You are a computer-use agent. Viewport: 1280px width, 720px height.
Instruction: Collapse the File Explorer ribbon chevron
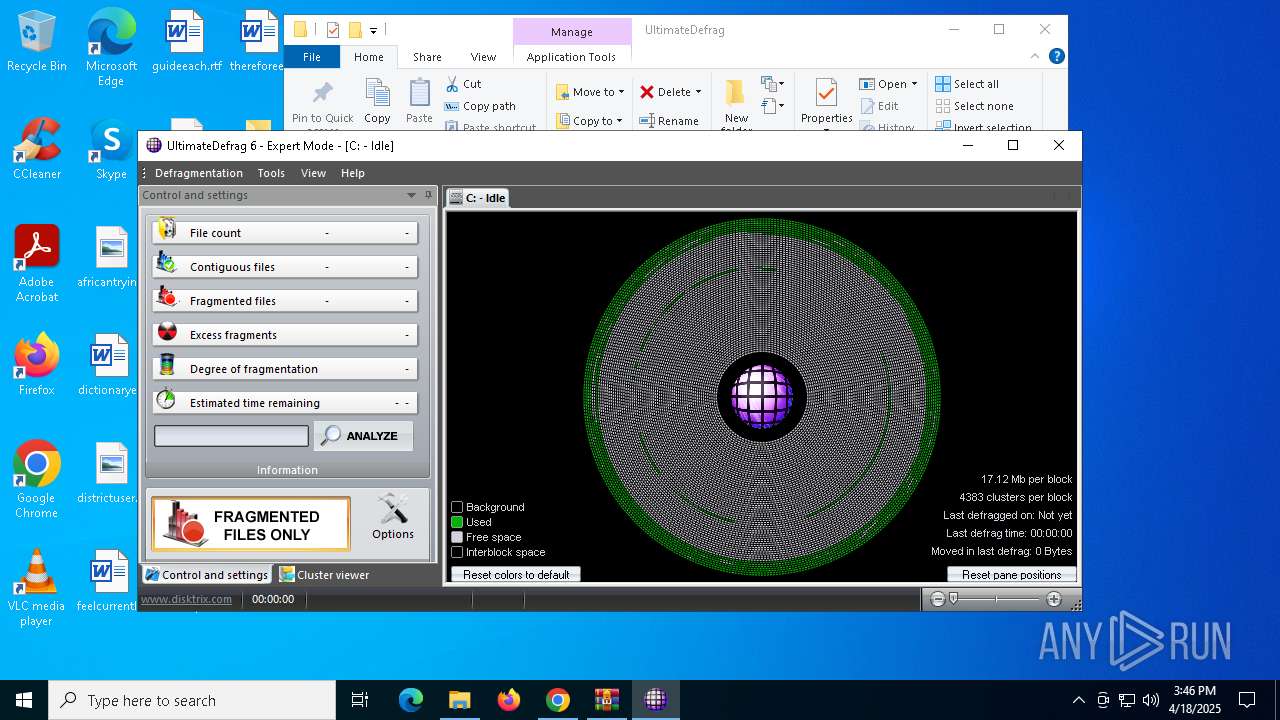click(1035, 57)
